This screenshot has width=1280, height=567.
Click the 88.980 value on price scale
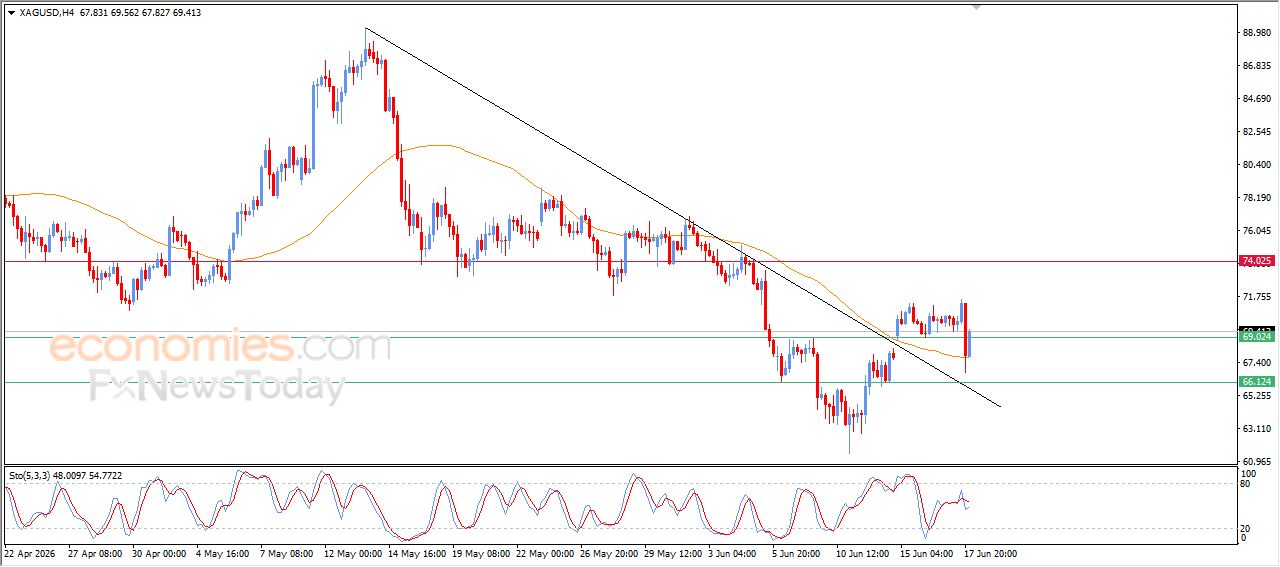(x=1256, y=33)
